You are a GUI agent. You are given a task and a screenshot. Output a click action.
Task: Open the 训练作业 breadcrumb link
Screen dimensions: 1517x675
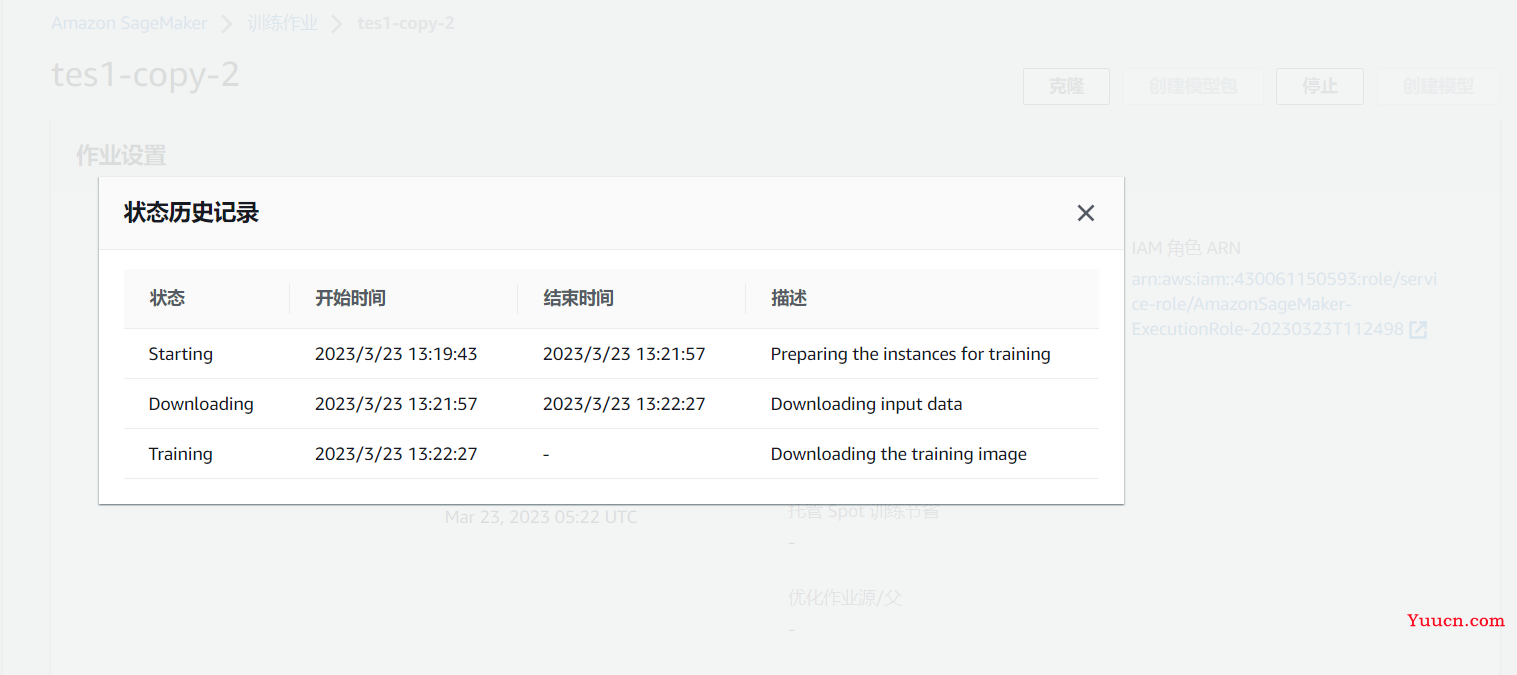click(x=283, y=23)
